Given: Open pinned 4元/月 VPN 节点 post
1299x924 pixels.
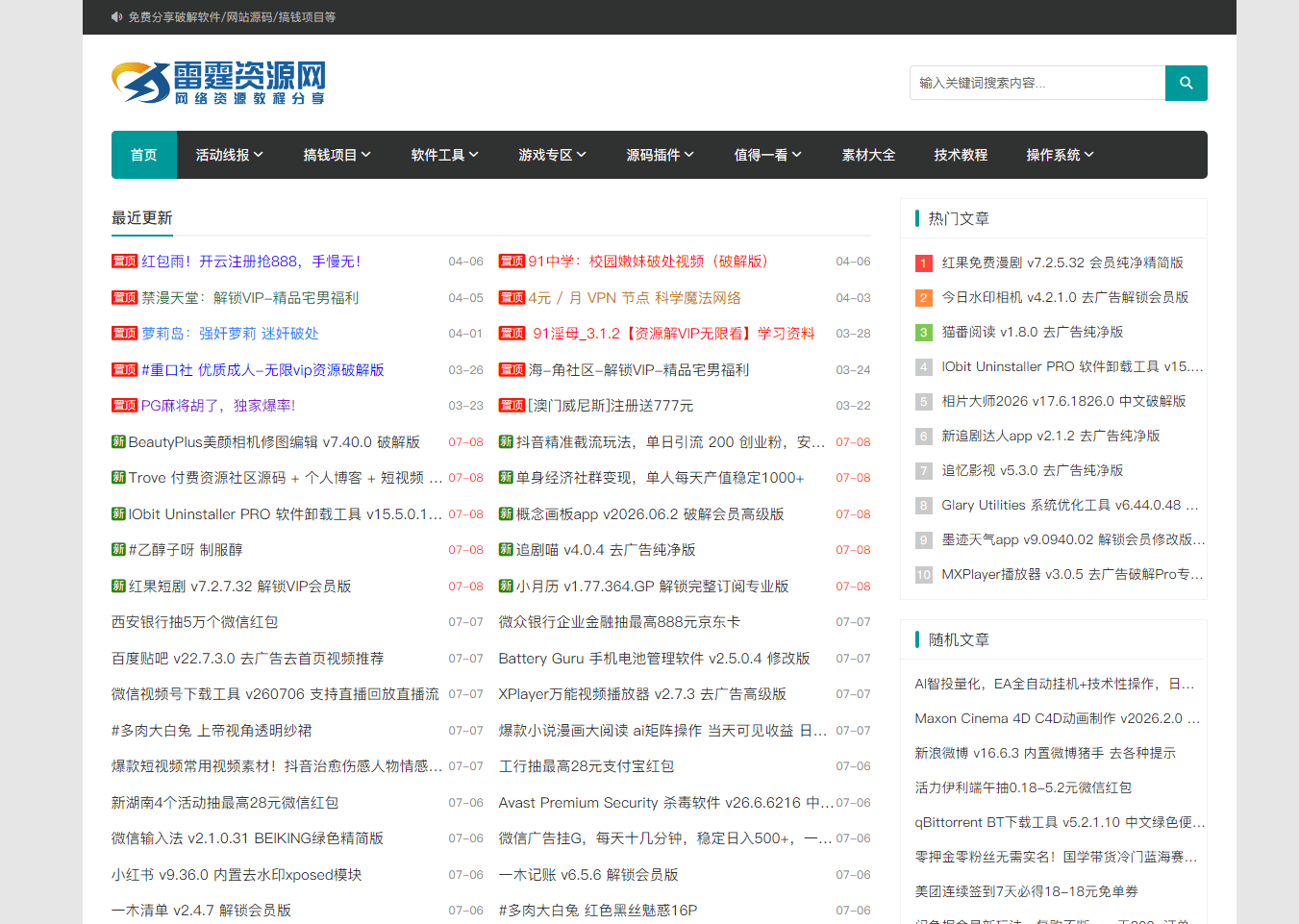Looking at the screenshot, I should click(x=635, y=298).
